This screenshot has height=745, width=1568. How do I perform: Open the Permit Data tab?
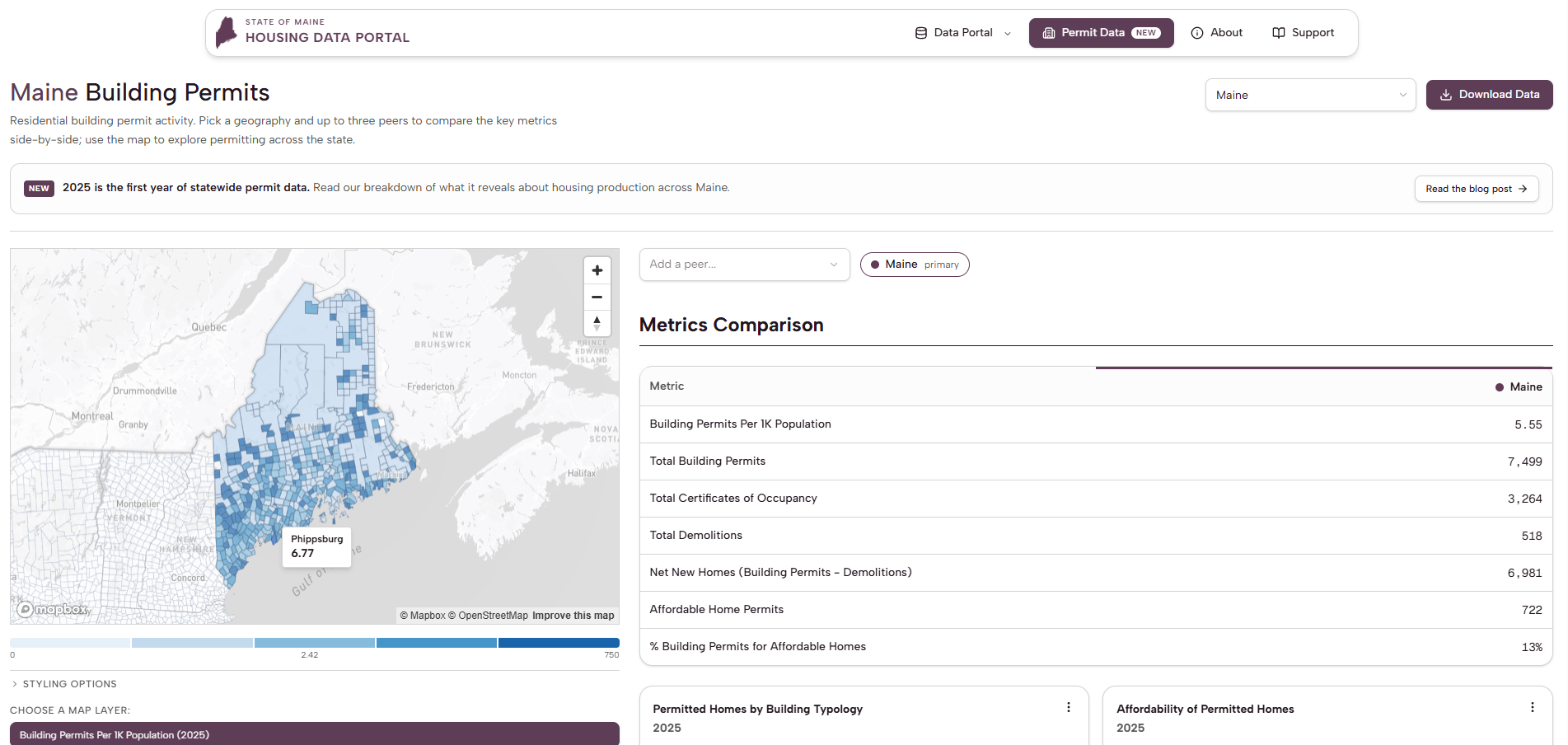[x=1101, y=33]
